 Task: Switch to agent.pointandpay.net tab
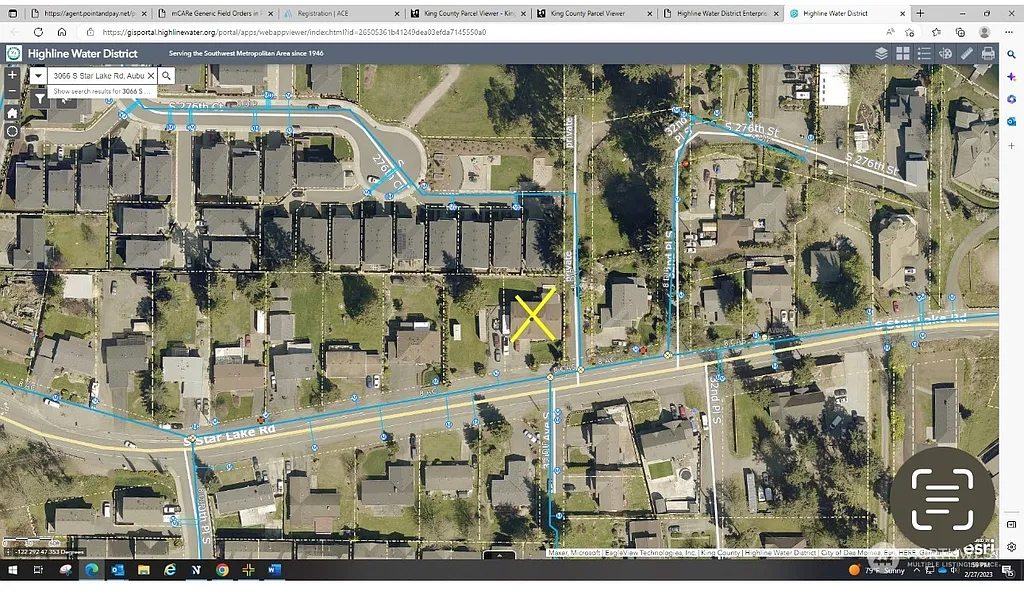click(x=88, y=13)
